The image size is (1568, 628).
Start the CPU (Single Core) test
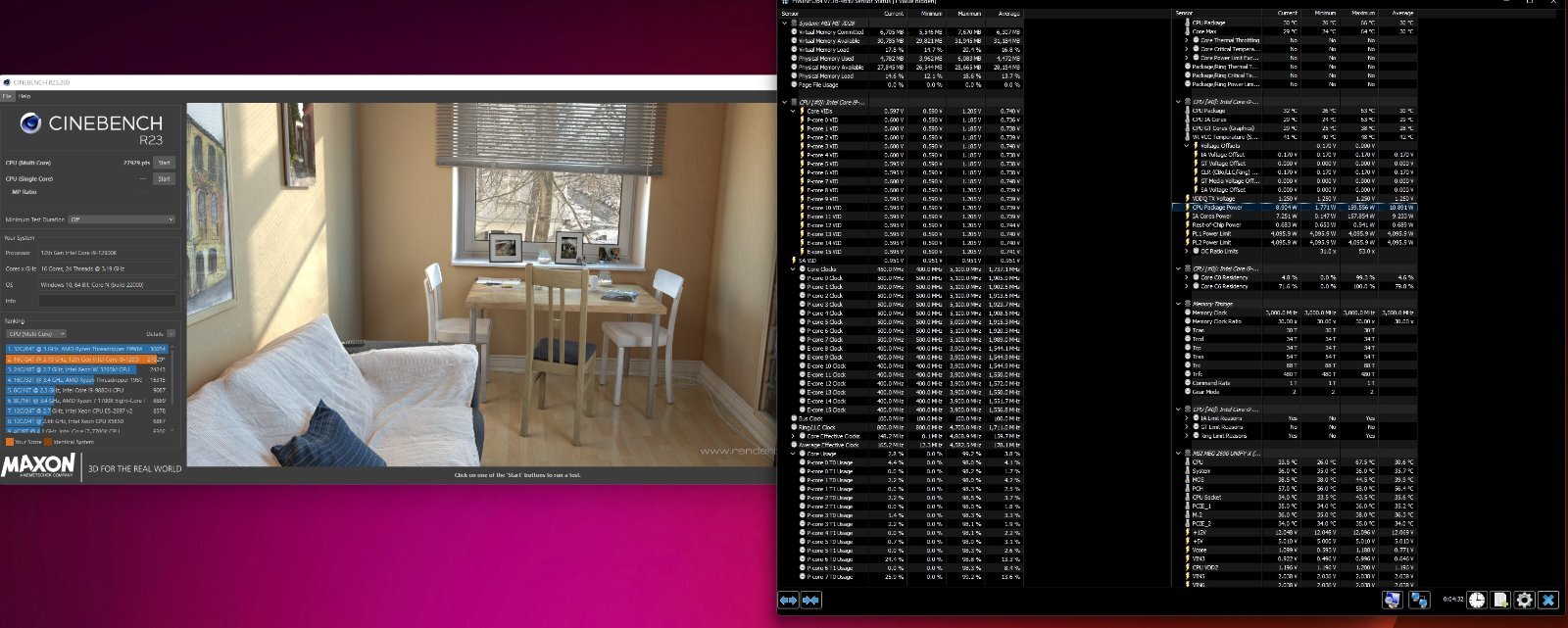[x=164, y=178]
